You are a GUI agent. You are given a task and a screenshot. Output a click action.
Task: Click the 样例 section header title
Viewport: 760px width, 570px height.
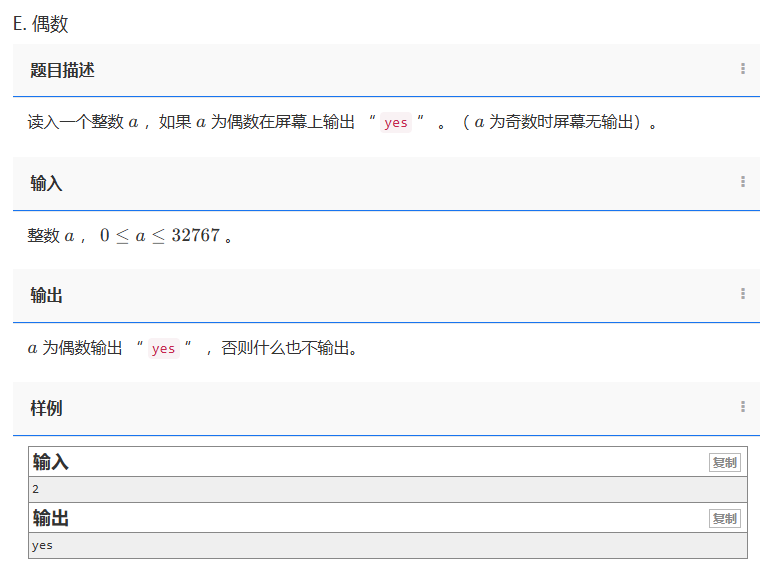pyautogui.click(x=46, y=408)
